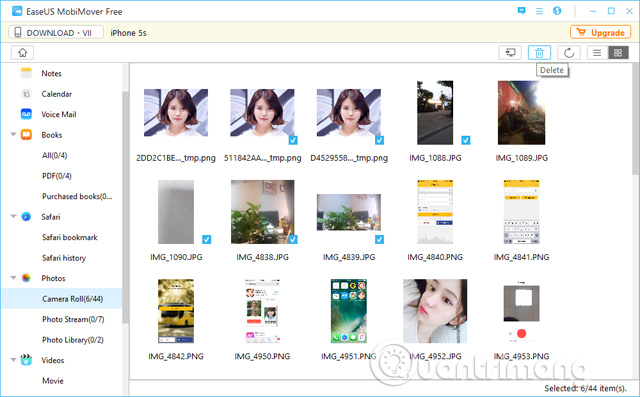
Task: Select the IMG_4952.JPG thumbnail
Action: pos(435,311)
